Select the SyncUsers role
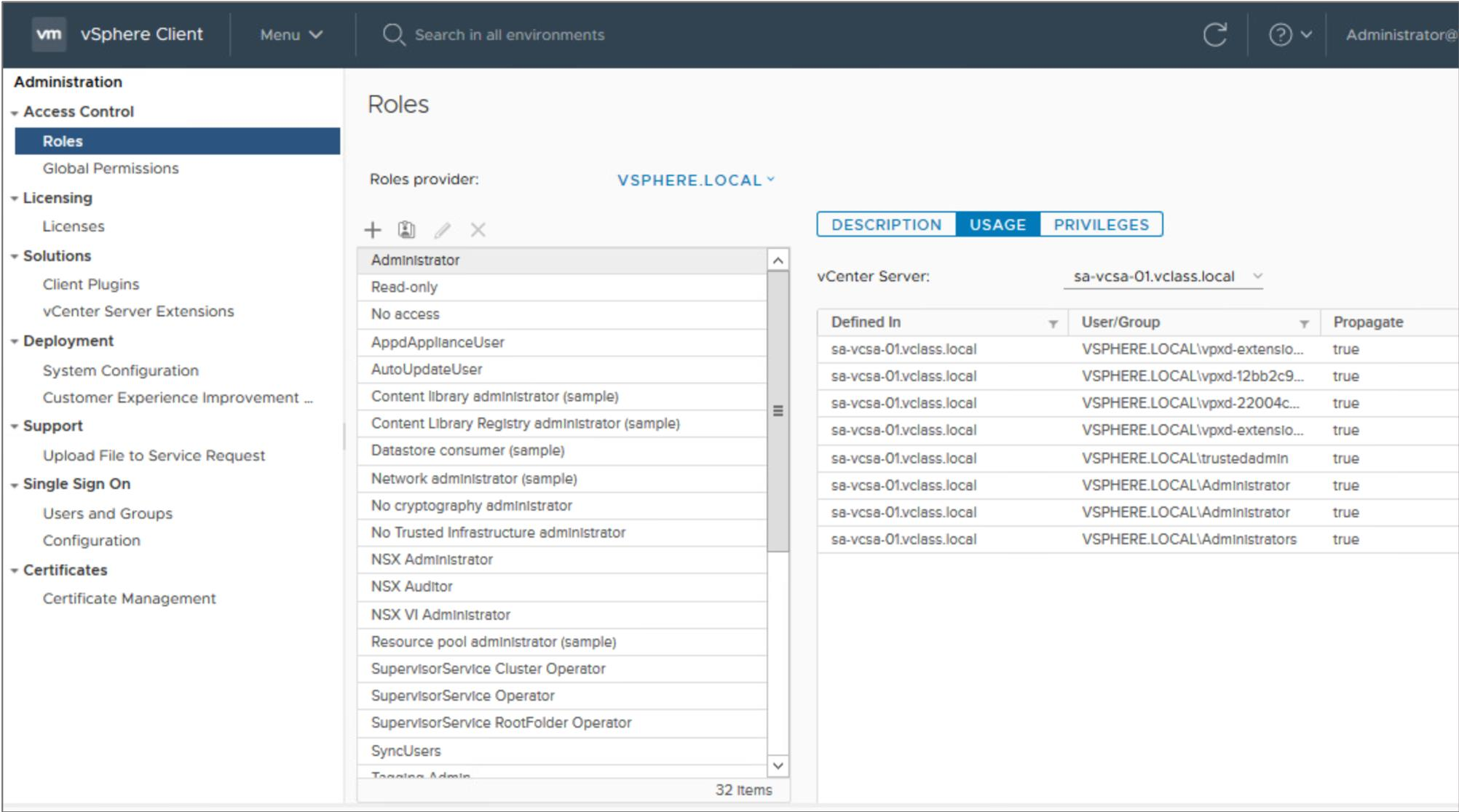This screenshot has height=812, width=1459. 561,751
